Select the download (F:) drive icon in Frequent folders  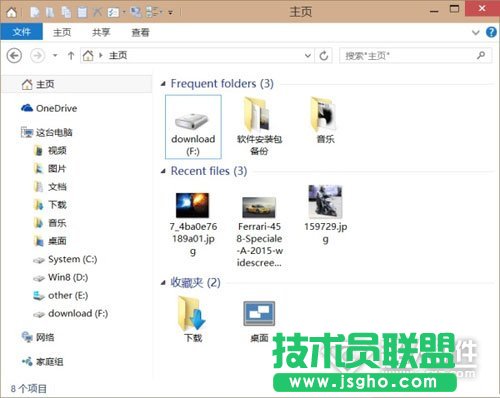click(x=192, y=121)
